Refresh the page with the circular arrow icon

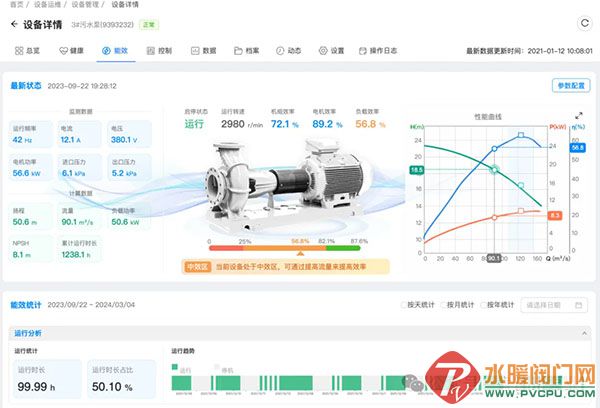pyautogui.click(x=585, y=23)
